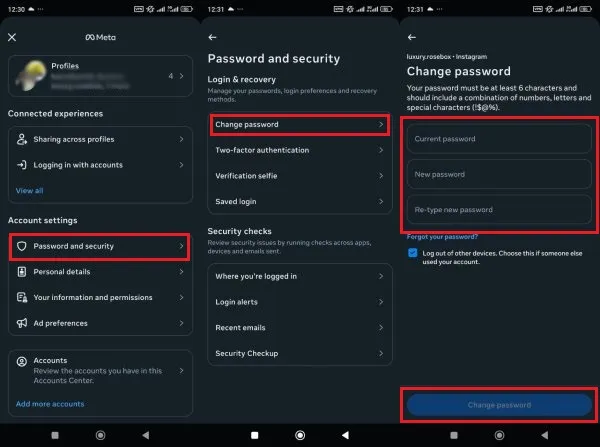Tap home circle in left phone
The width and height of the screenshot is (600, 447).
tap(100, 435)
